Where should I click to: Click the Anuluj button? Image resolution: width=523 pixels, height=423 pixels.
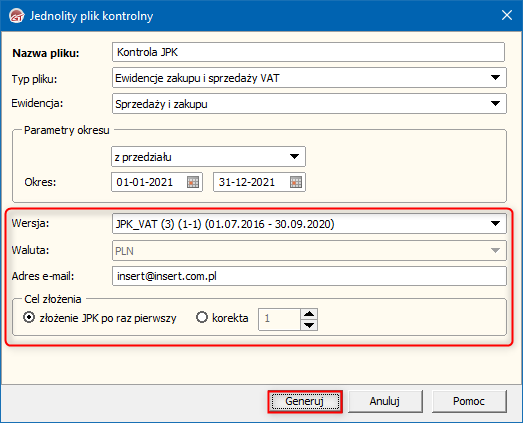click(x=385, y=401)
